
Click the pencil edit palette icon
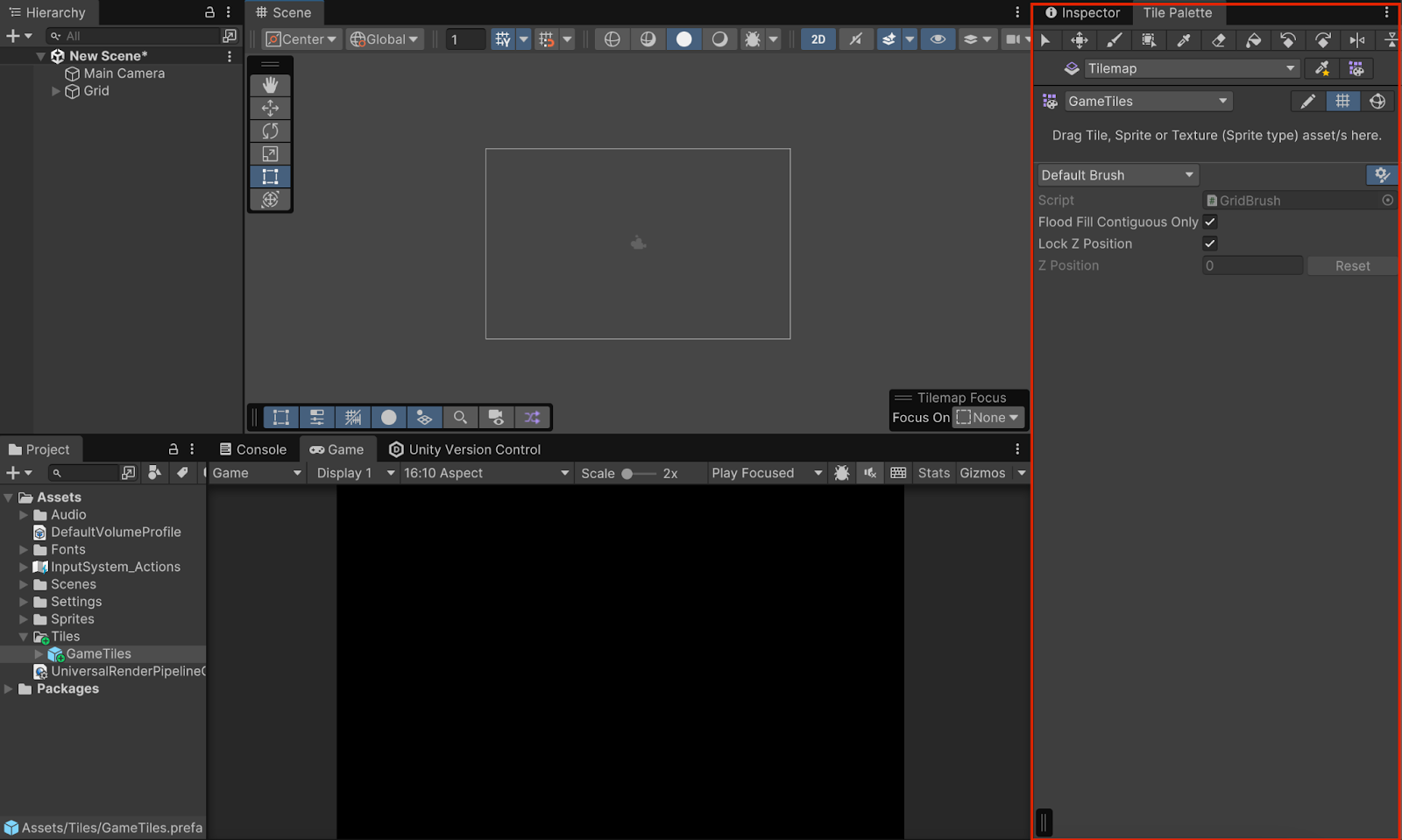click(x=1307, y=102)
